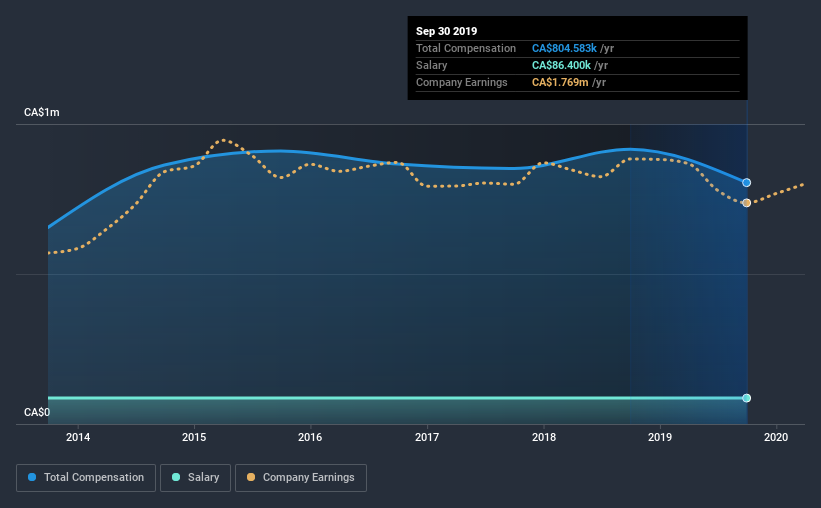Click the Company Earnings tooltip row label
Image resolution: width=821 pixels, height=508 pixels.
462,82
